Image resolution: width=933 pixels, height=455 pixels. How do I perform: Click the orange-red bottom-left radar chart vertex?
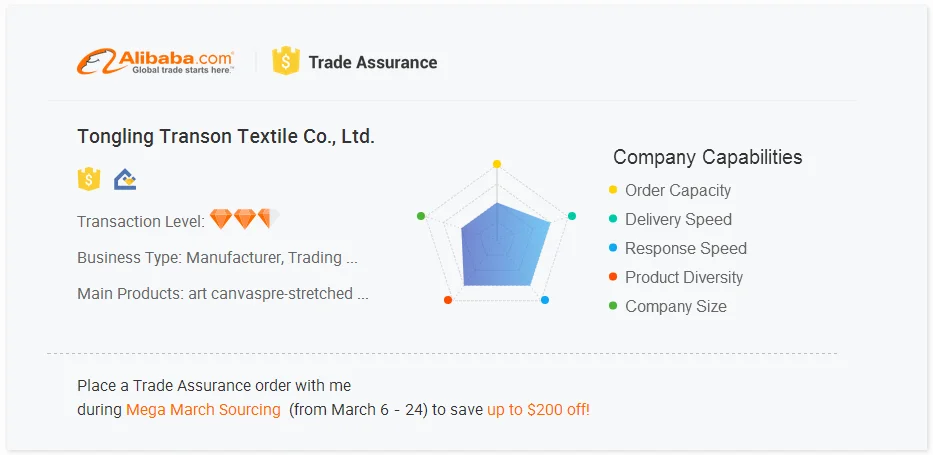(448, 300)
